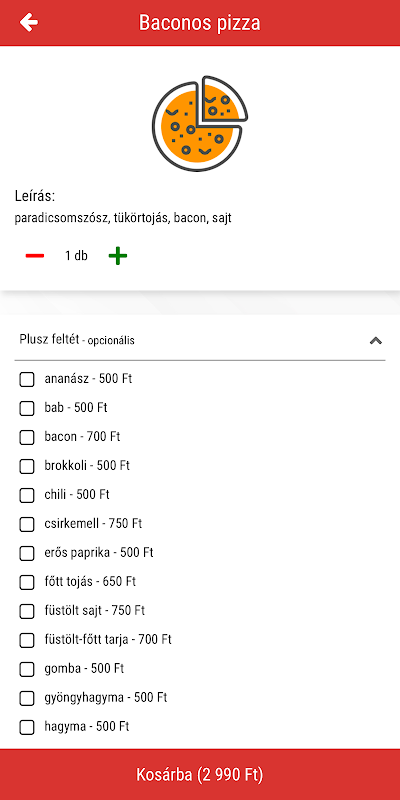Enable the füstölt-főtt tarja topping
This screenshot has height=800, width=400.
tap(27, 640)
